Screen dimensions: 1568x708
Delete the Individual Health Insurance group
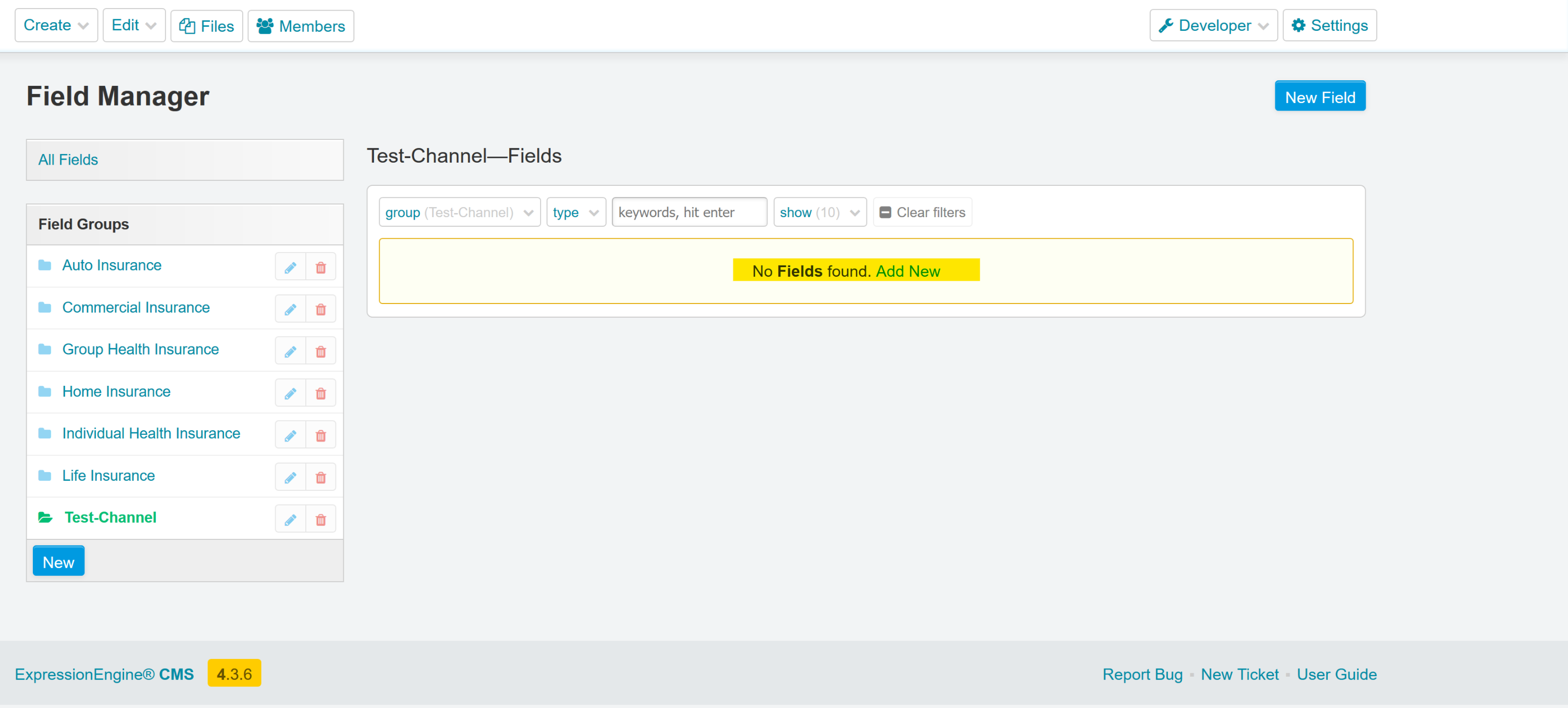click(x=321, y=435)
